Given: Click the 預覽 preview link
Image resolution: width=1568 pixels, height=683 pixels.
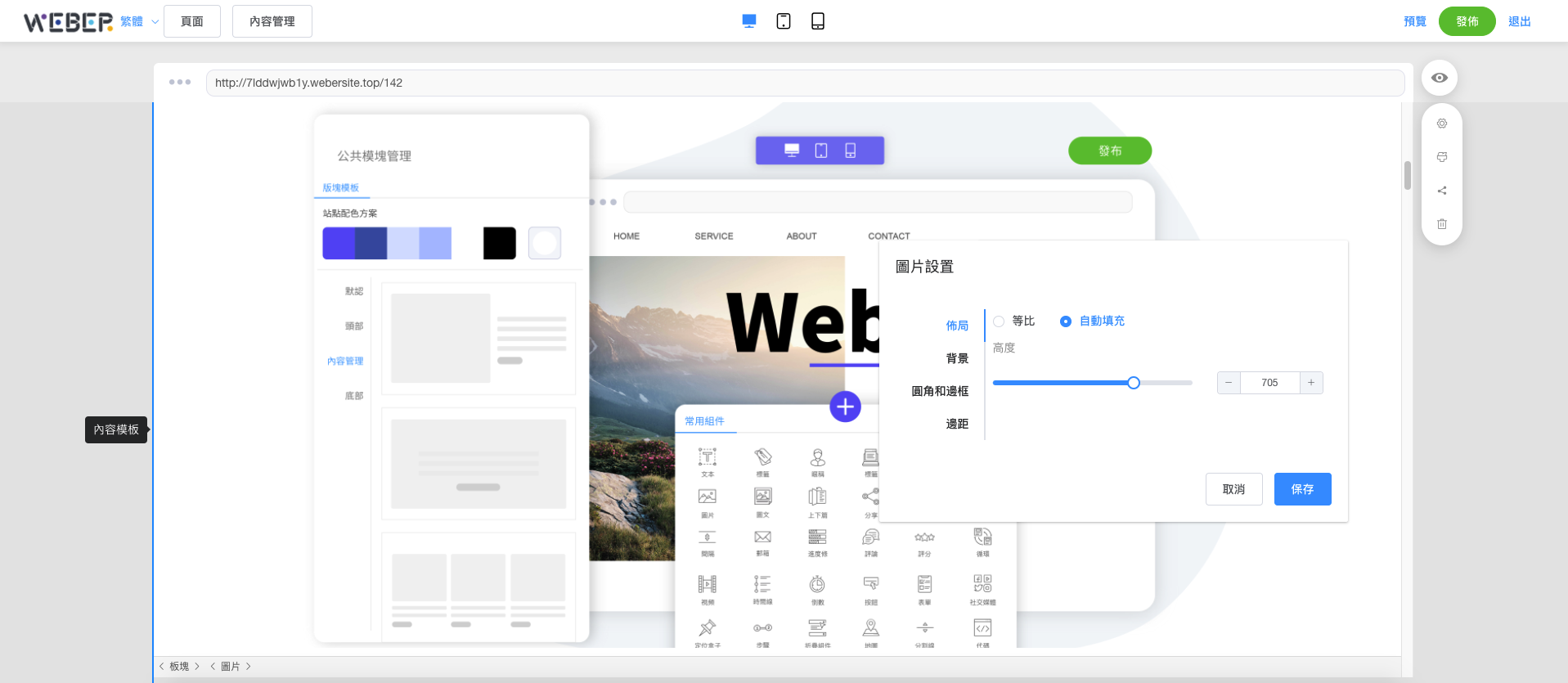Looking at the screenshot, I should (1415, 21).
